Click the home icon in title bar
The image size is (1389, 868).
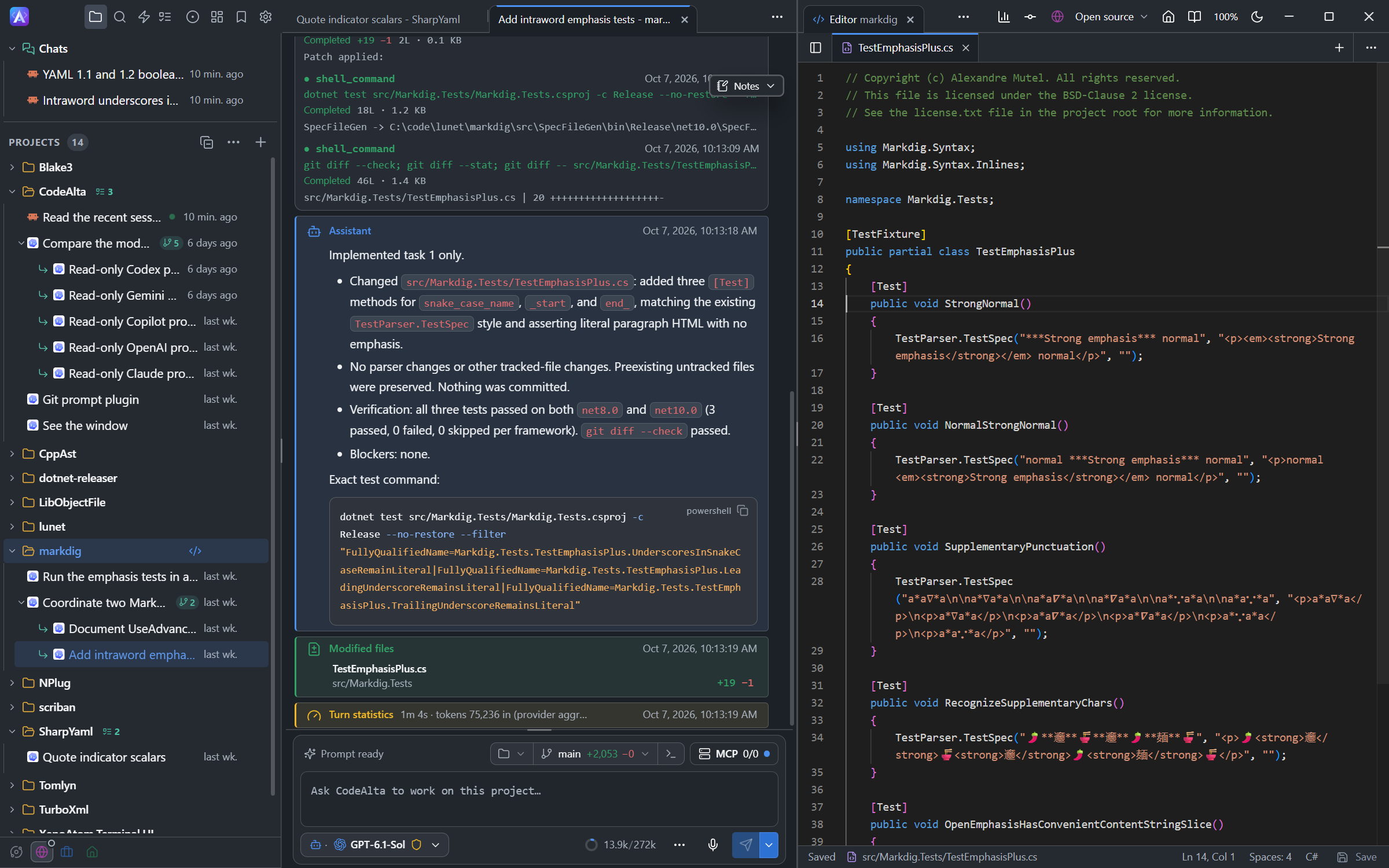pos(1168,17)
